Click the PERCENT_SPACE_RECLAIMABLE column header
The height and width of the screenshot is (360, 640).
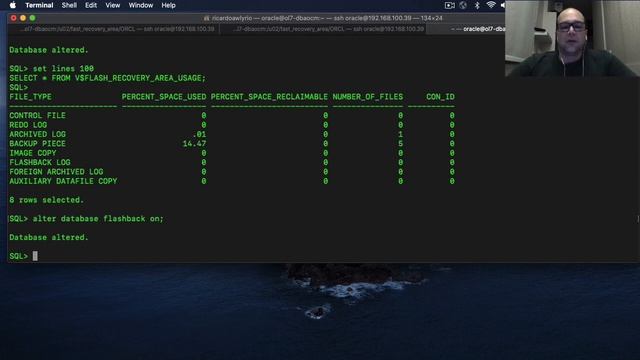point(269,97)
